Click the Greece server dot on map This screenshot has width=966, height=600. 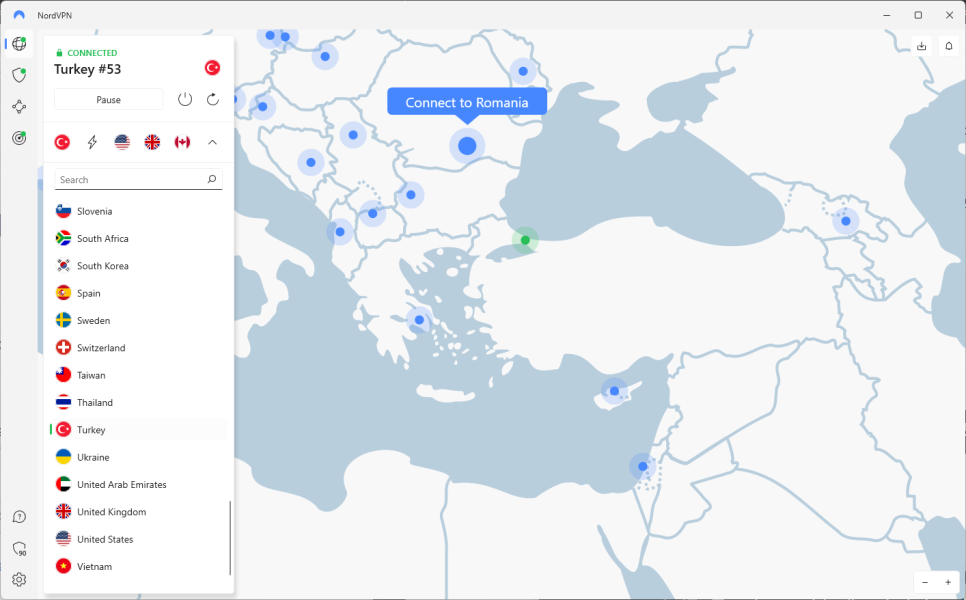(x=419, y=320)
